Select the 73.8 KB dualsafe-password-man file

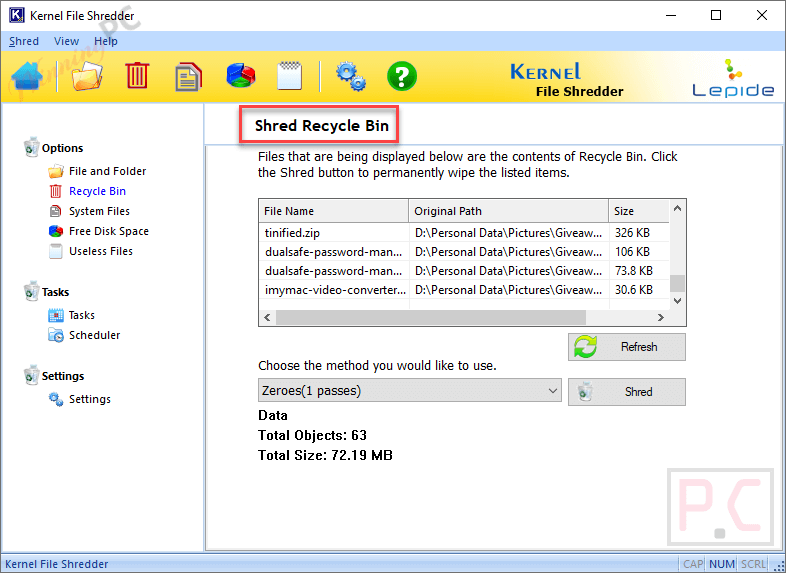(464, 271)
